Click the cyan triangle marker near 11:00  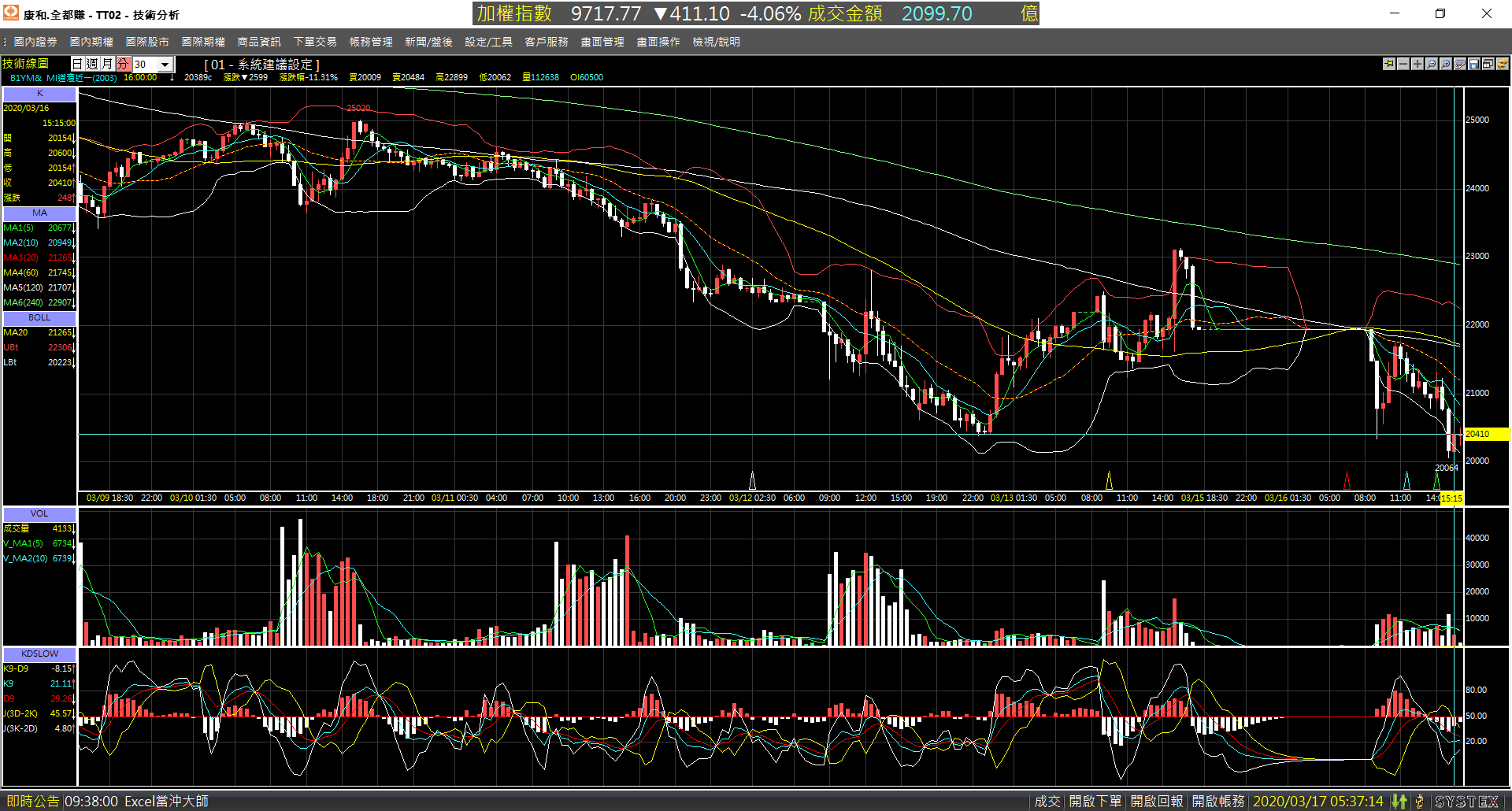1406,480
